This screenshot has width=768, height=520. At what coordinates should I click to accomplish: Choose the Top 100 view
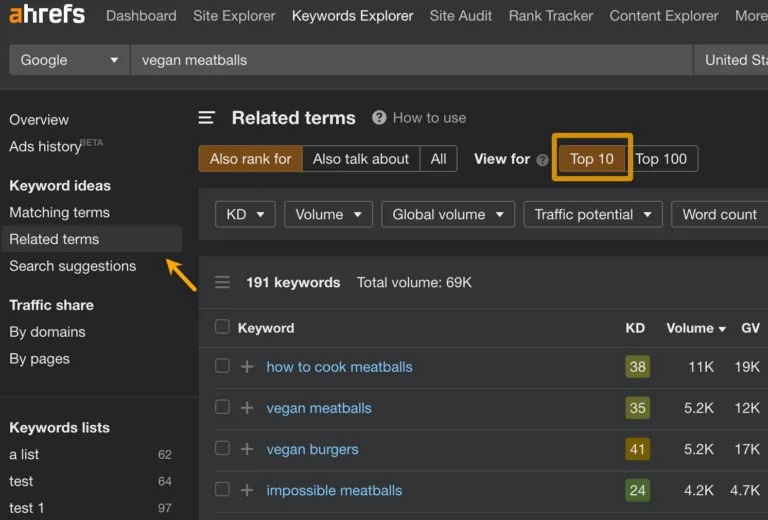661,159
